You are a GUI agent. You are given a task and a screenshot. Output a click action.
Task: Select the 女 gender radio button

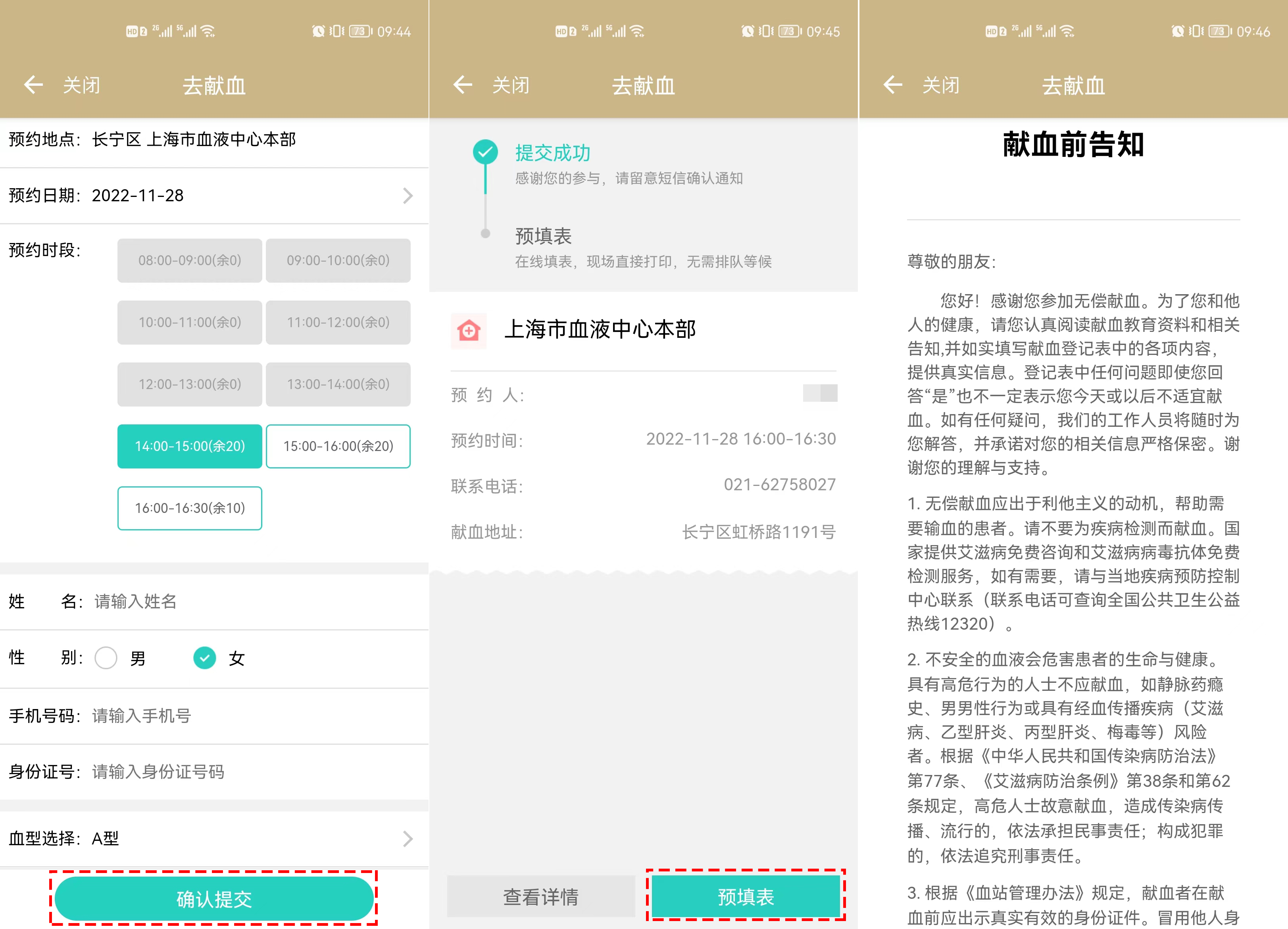click(204, 658)
